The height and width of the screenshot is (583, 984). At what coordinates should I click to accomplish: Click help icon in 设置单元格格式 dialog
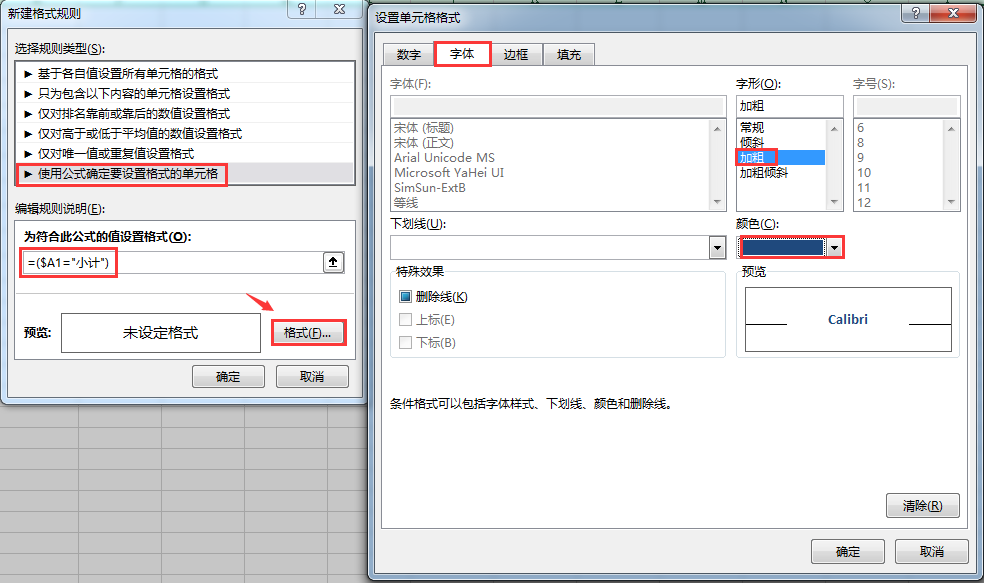pyautogui.click(x=916, y=13)
